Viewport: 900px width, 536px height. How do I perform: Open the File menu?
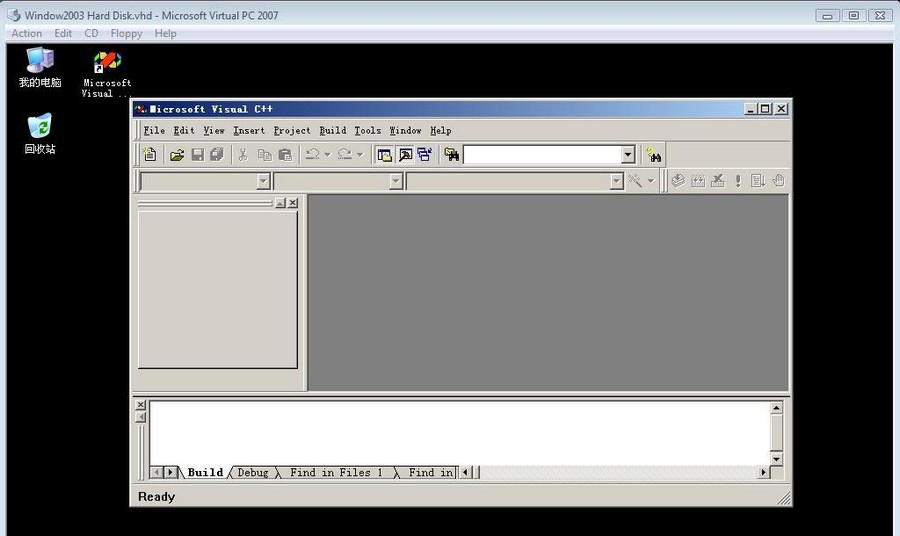coord(154,130)
